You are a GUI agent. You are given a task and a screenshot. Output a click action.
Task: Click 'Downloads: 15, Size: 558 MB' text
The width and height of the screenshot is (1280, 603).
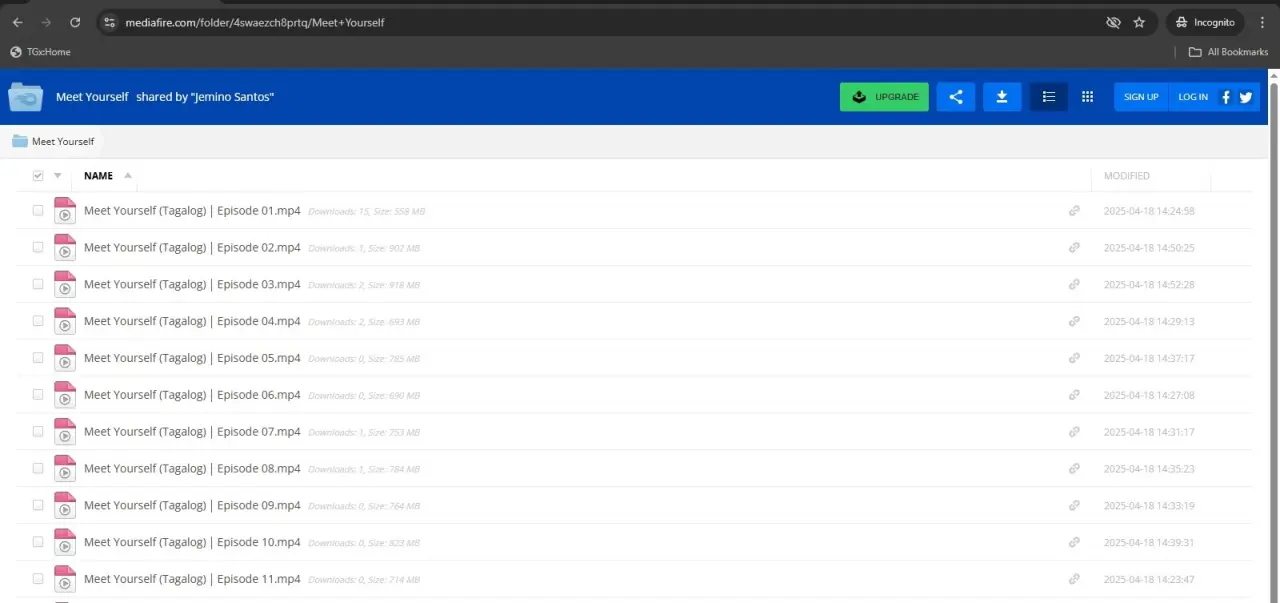(x=367, y=212)
